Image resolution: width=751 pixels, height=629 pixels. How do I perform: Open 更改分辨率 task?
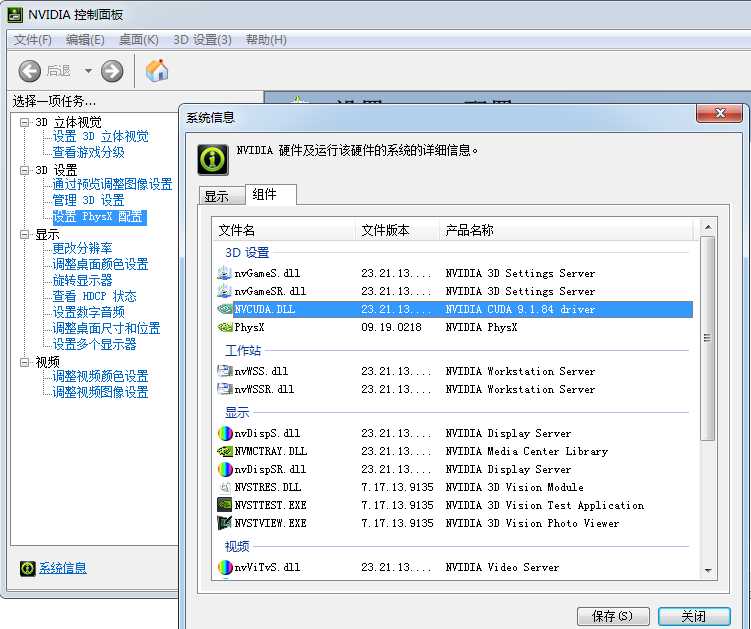(x=82, y=248)
